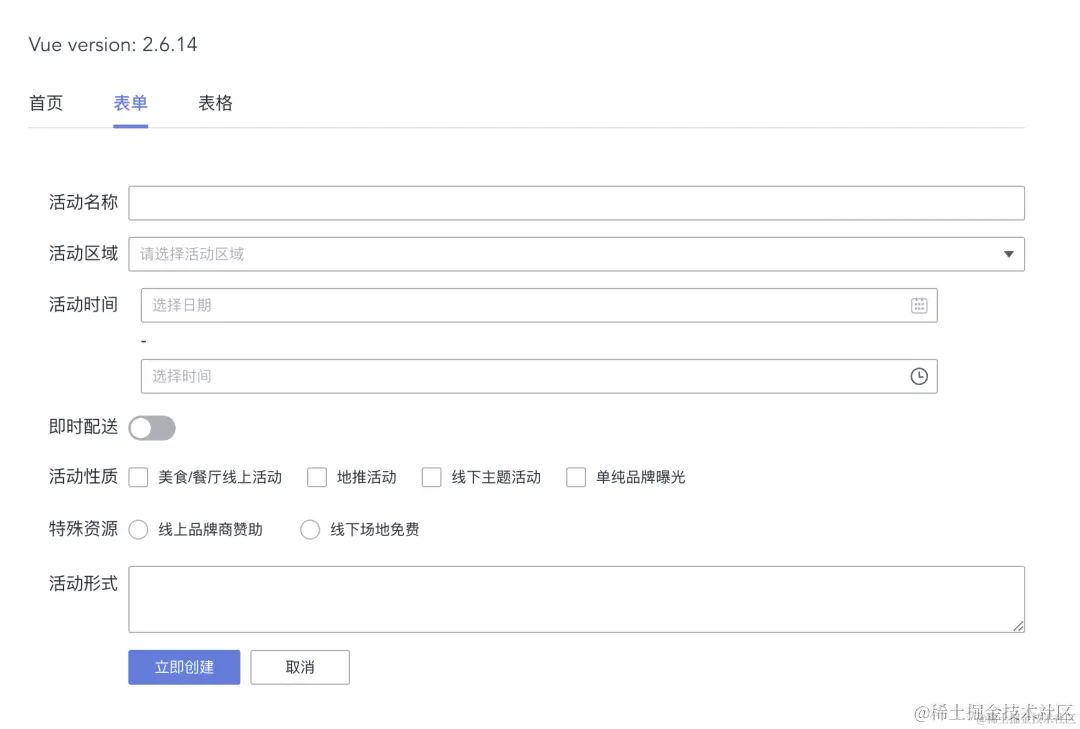Check the 线下主题活动 checkbox

click(x=431, y=477)
